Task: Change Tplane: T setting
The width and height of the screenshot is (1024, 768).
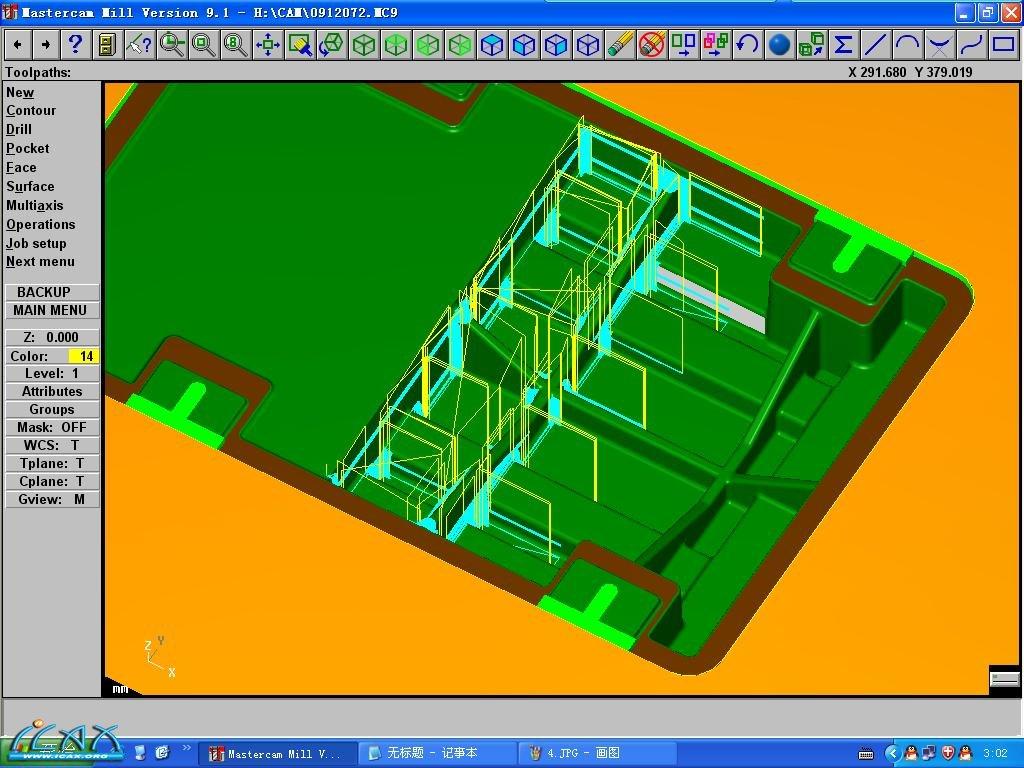Action: coord(52,464)
